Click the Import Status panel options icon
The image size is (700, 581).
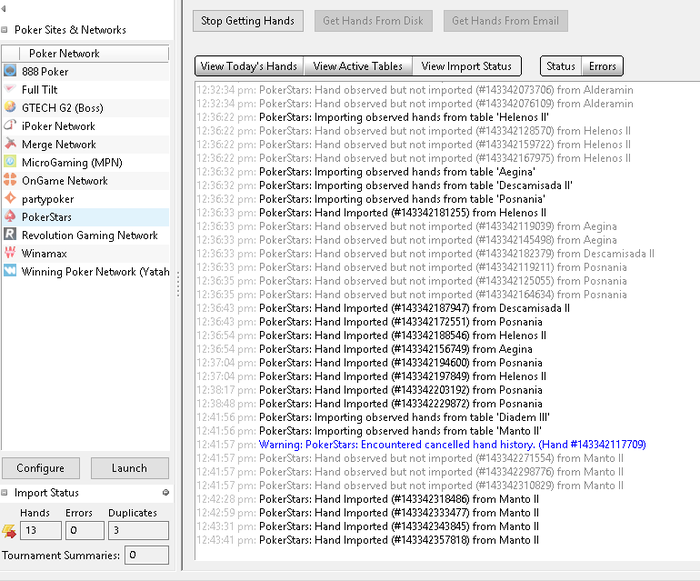click(x=166, y=493)
